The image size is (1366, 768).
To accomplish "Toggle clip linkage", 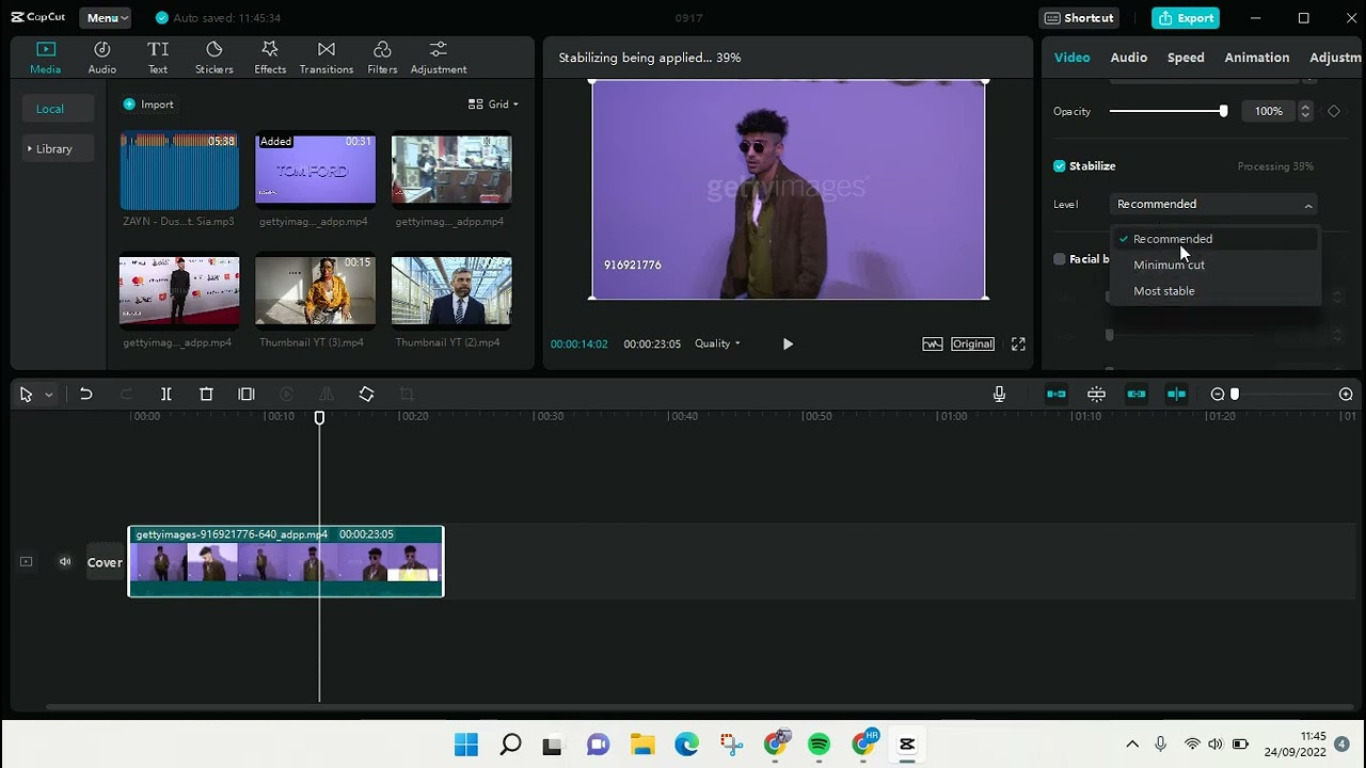I will click(x=1136, y=394).
